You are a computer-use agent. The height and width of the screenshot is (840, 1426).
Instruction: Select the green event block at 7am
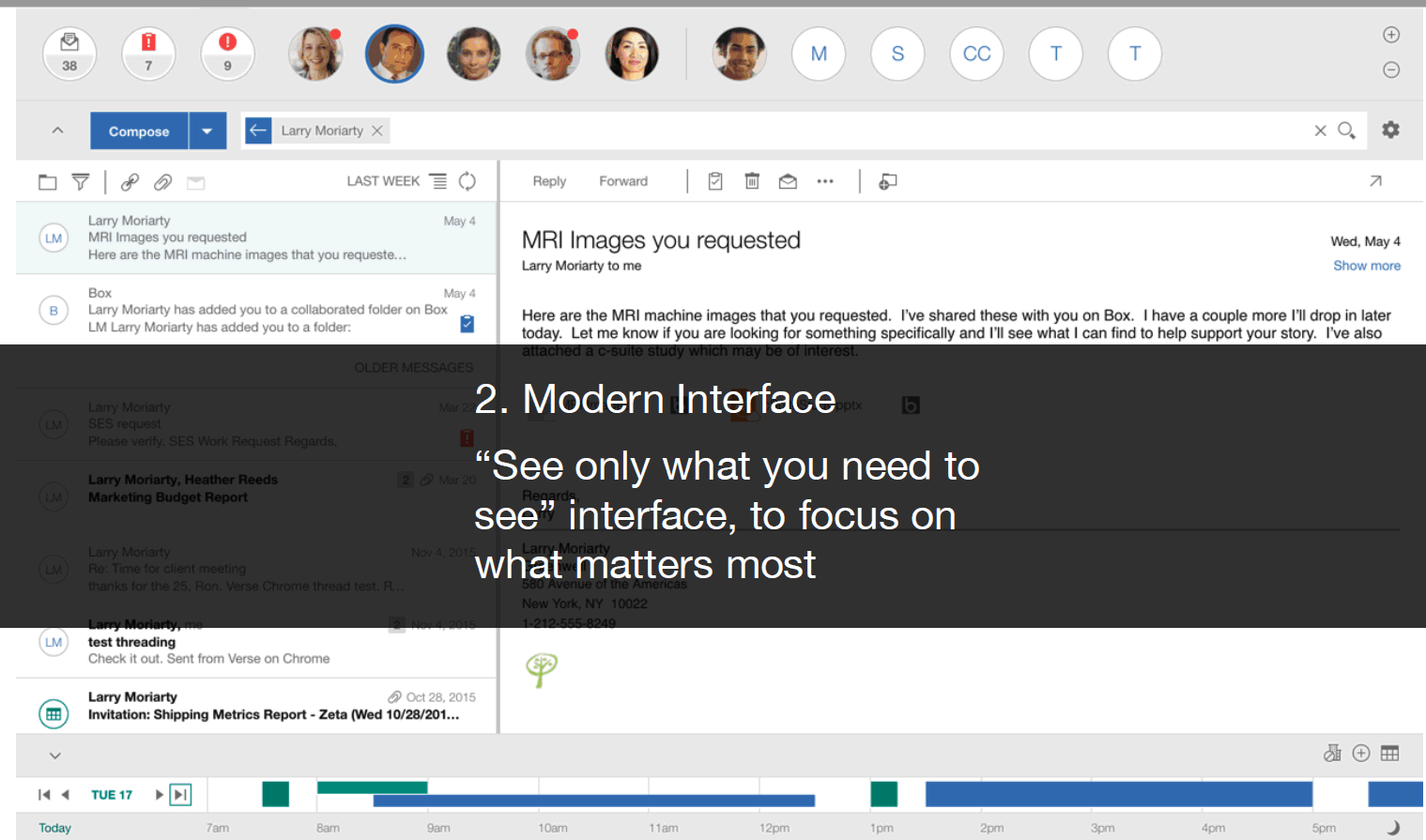(275, 794)
